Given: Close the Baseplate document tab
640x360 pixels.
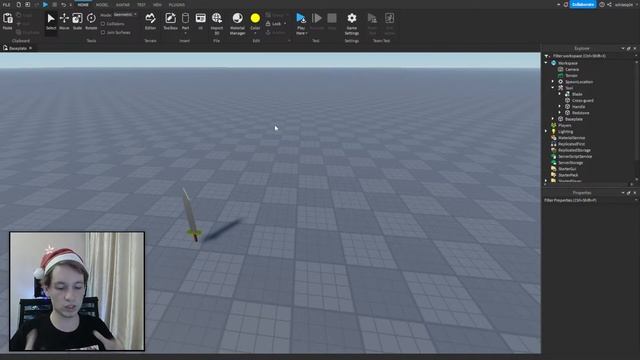Looking at the screenshot, I should coord(31,48).
